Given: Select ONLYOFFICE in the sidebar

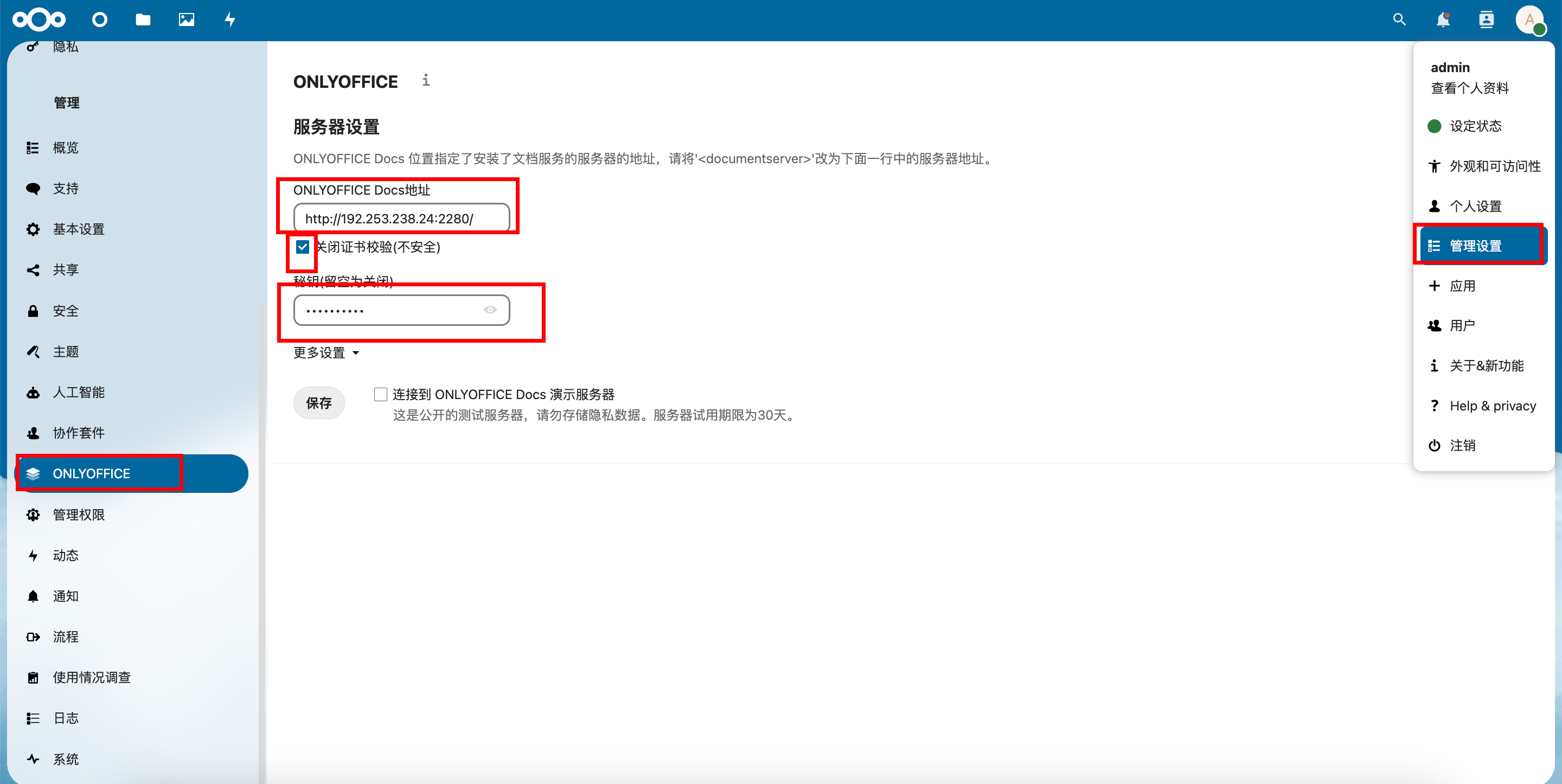Looking at the screenshot, I should [x=131, y=473].
